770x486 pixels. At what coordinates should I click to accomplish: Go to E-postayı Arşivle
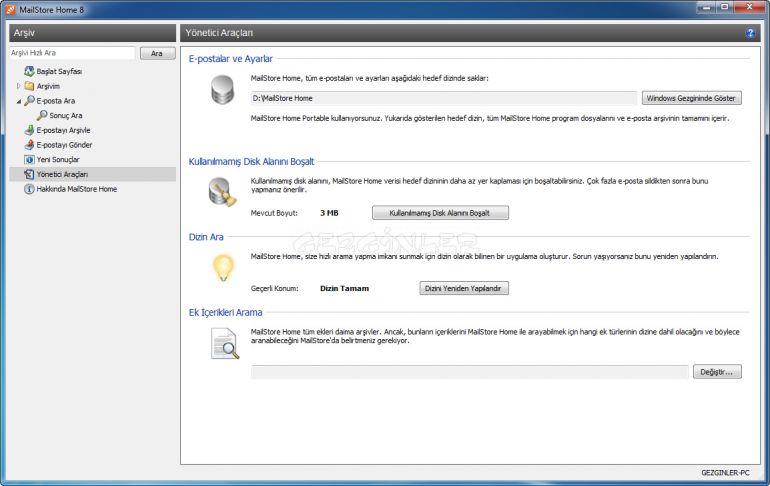(x=63, y=130)
